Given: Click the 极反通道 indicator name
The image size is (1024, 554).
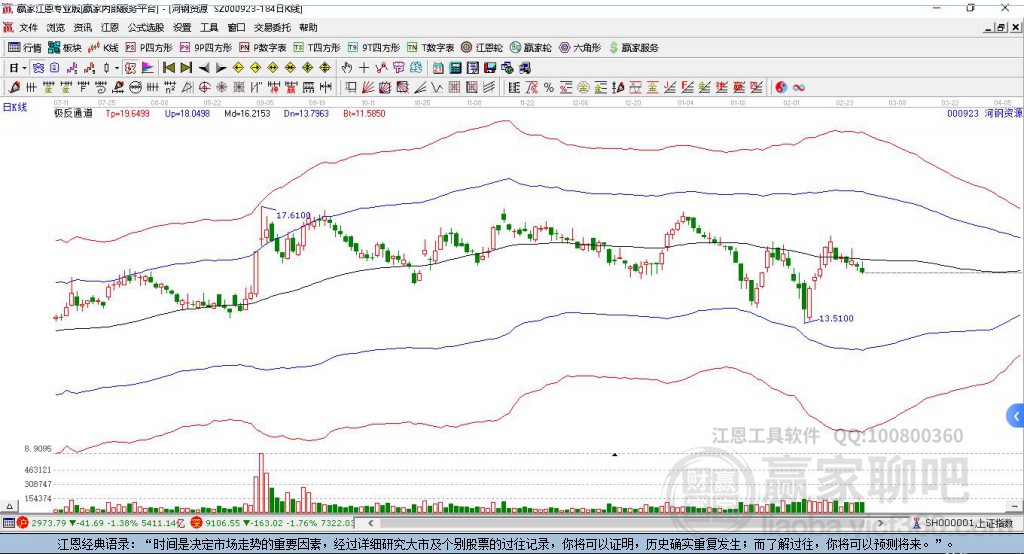Looking at the screenshot, I should pos(73,113).
